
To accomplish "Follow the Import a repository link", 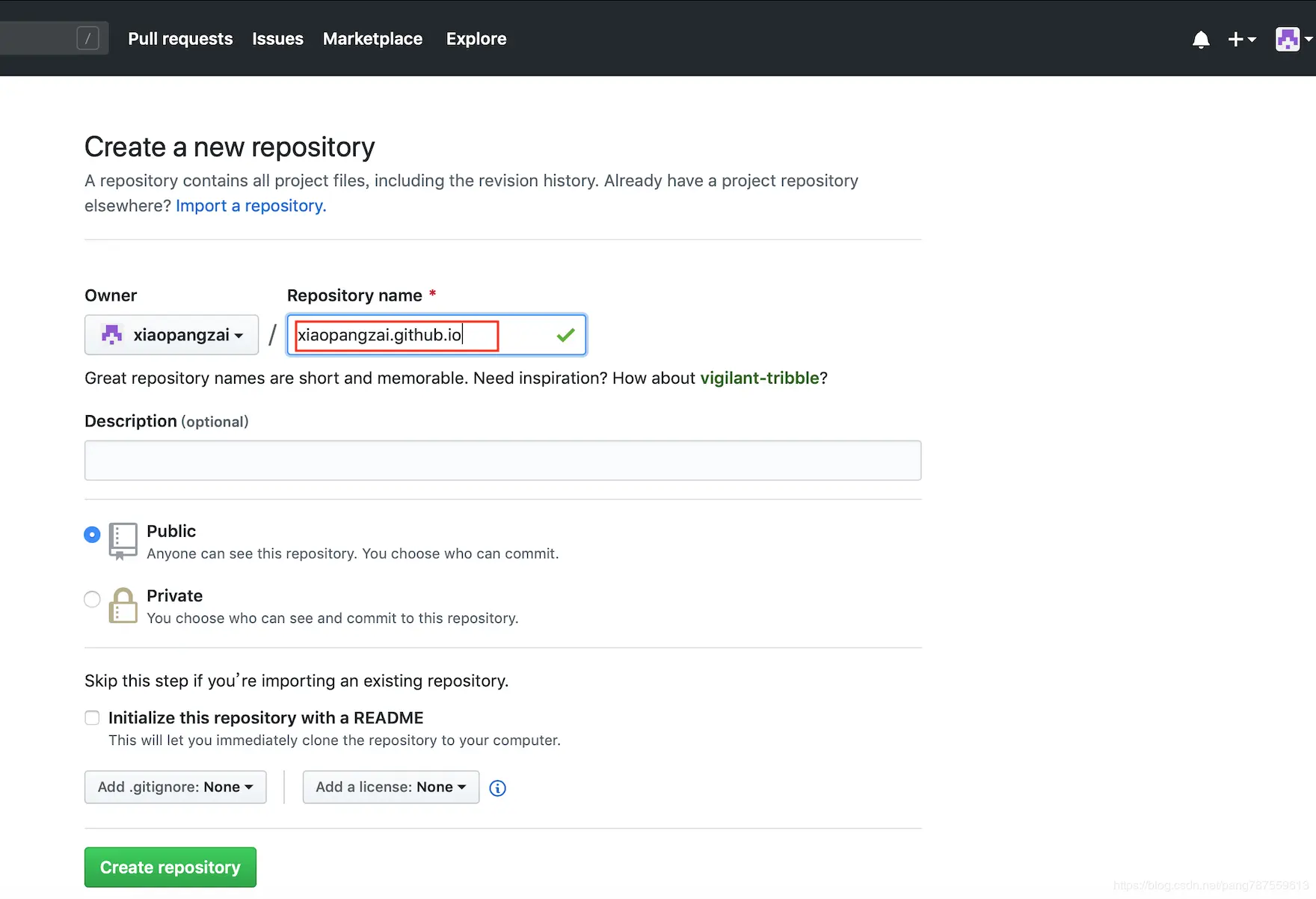I will (250, 206).
